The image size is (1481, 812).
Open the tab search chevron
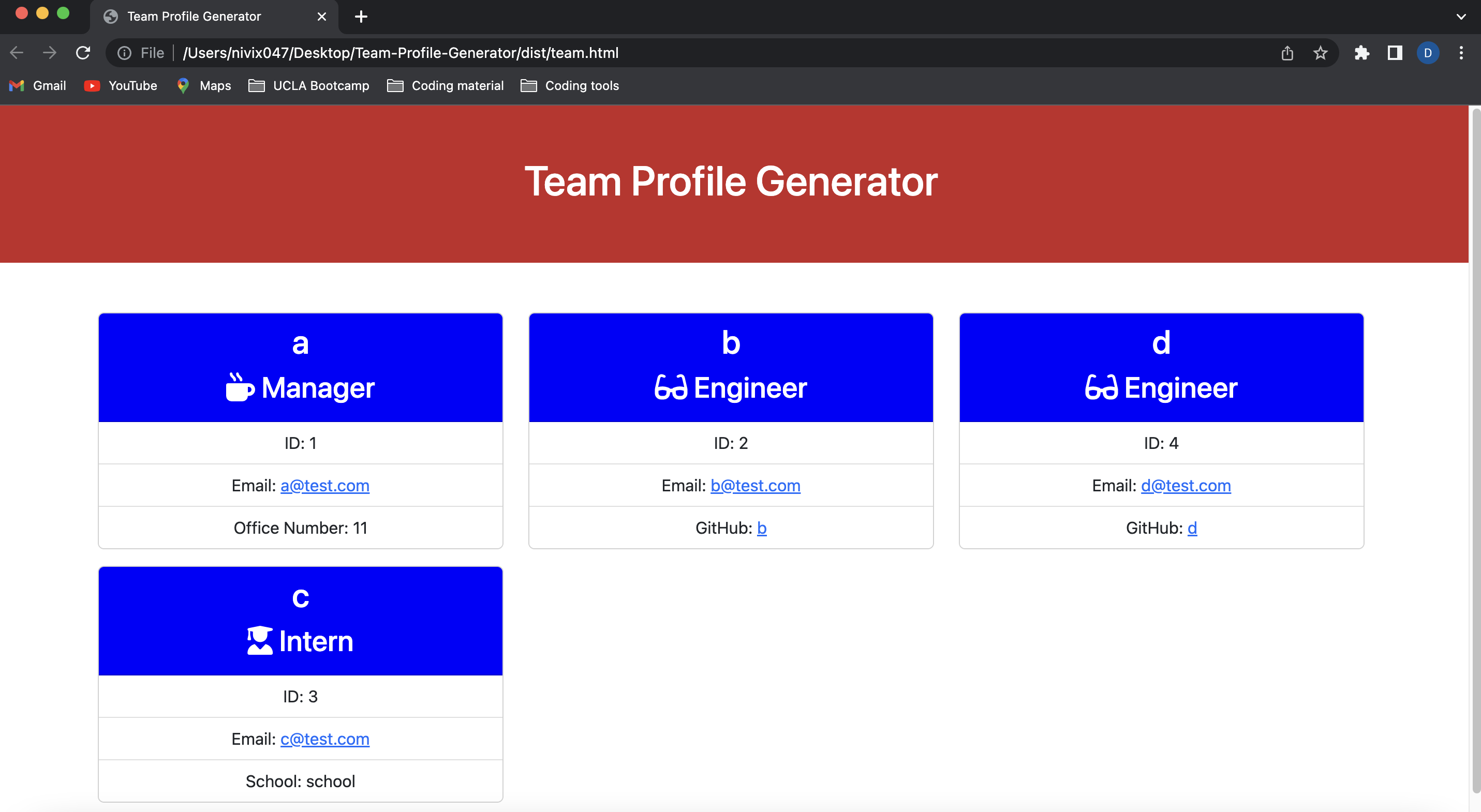(x=1460, y=17)
